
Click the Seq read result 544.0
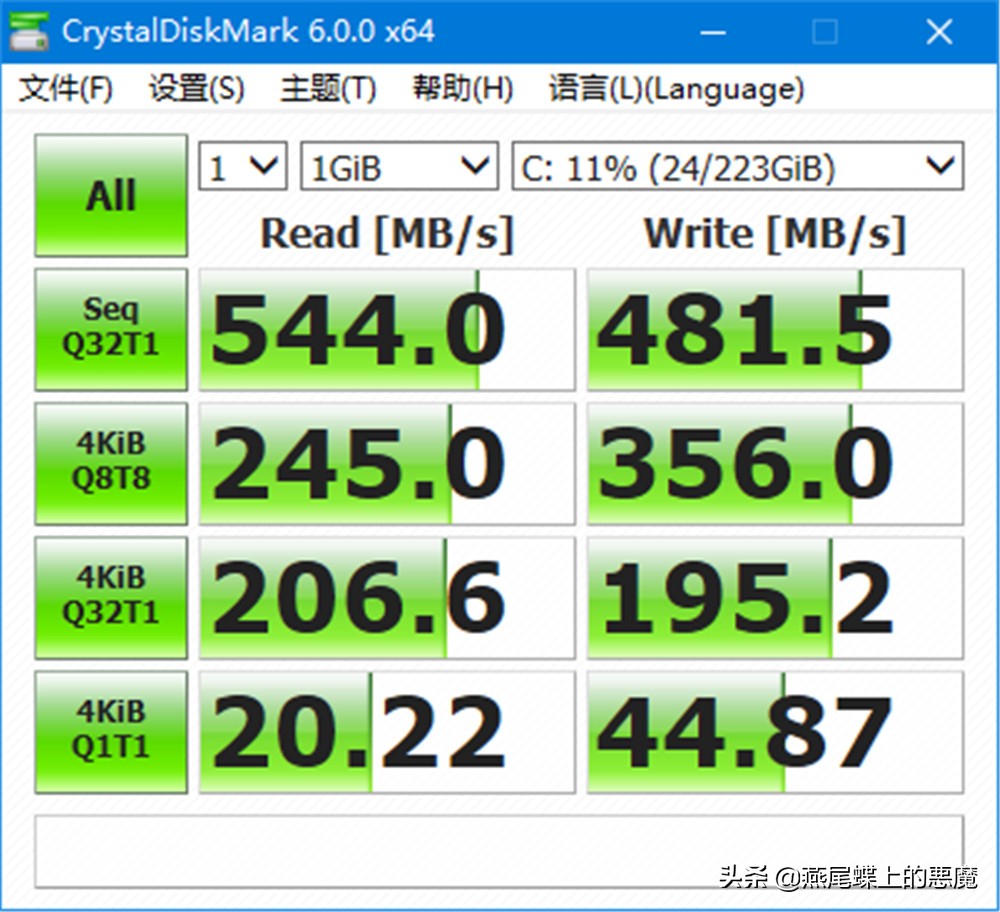387,329
